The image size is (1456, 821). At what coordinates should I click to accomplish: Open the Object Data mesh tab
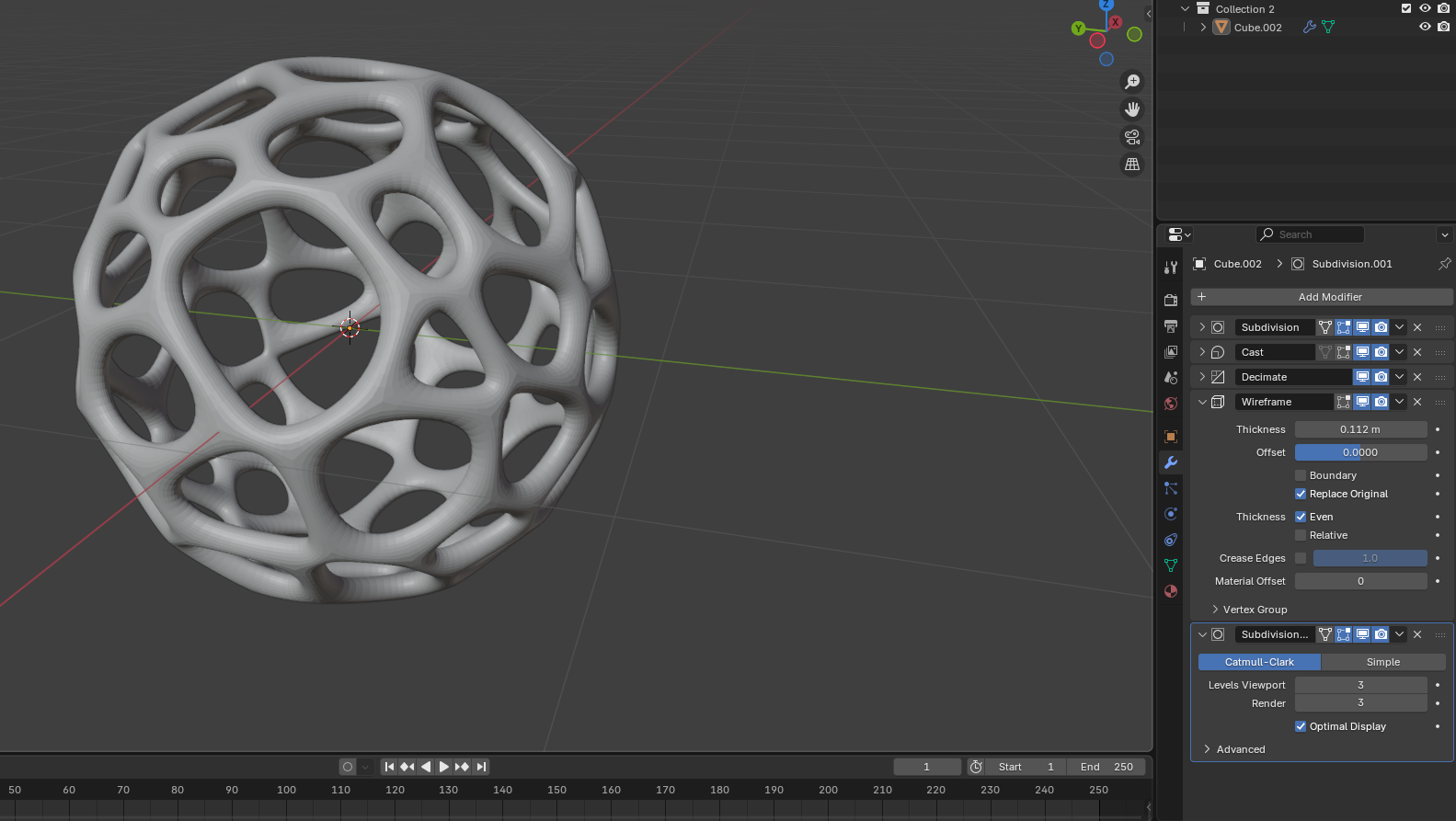(1171, 565)
